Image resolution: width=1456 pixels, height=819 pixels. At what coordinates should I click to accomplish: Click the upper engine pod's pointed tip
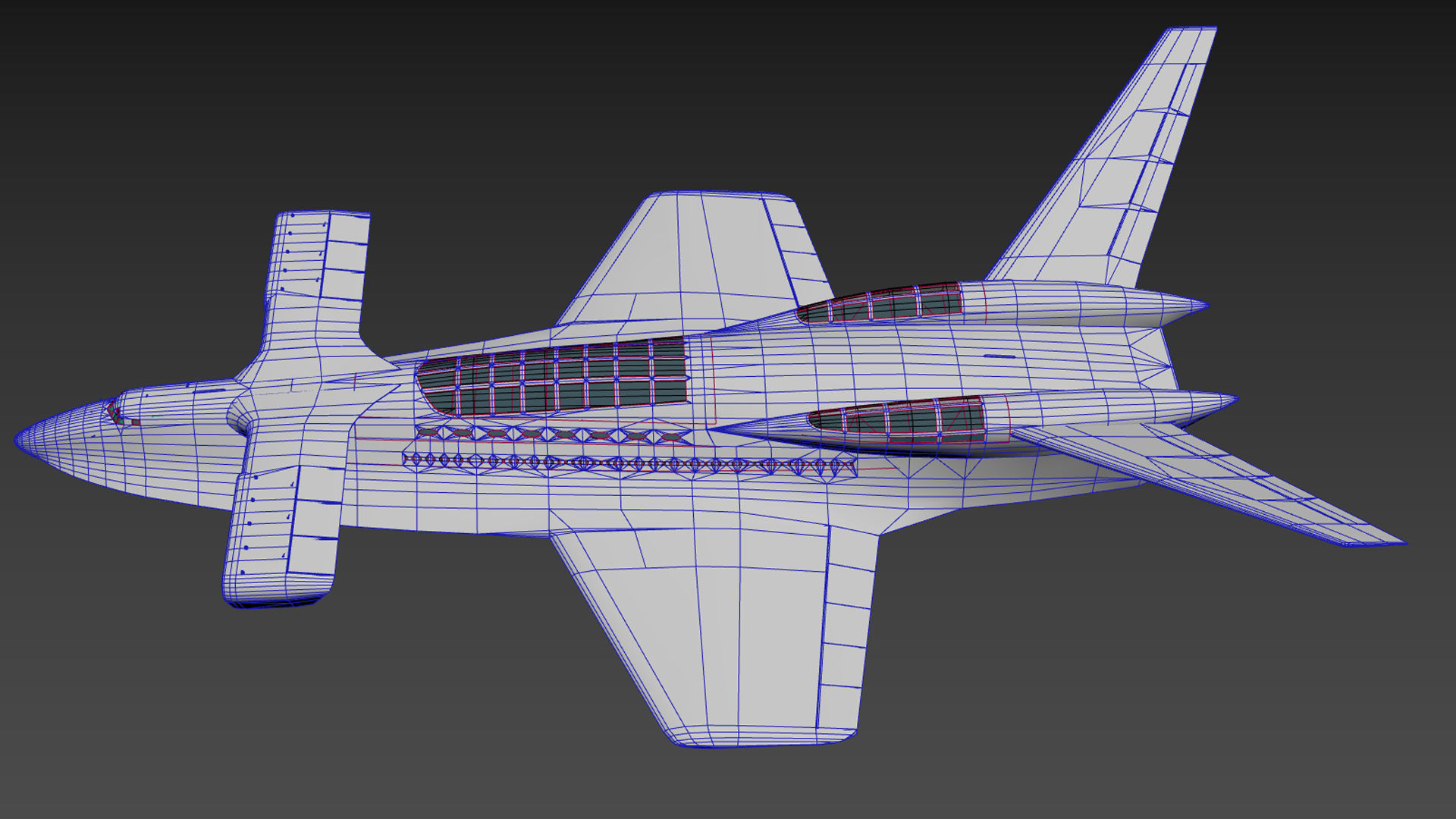(x=1198, y=306)
